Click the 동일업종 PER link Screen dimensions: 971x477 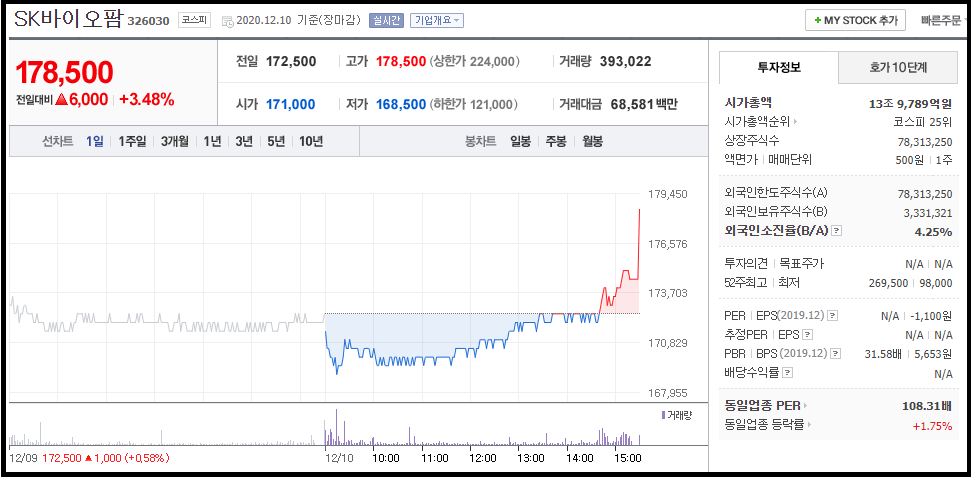[x=762, y=406]
